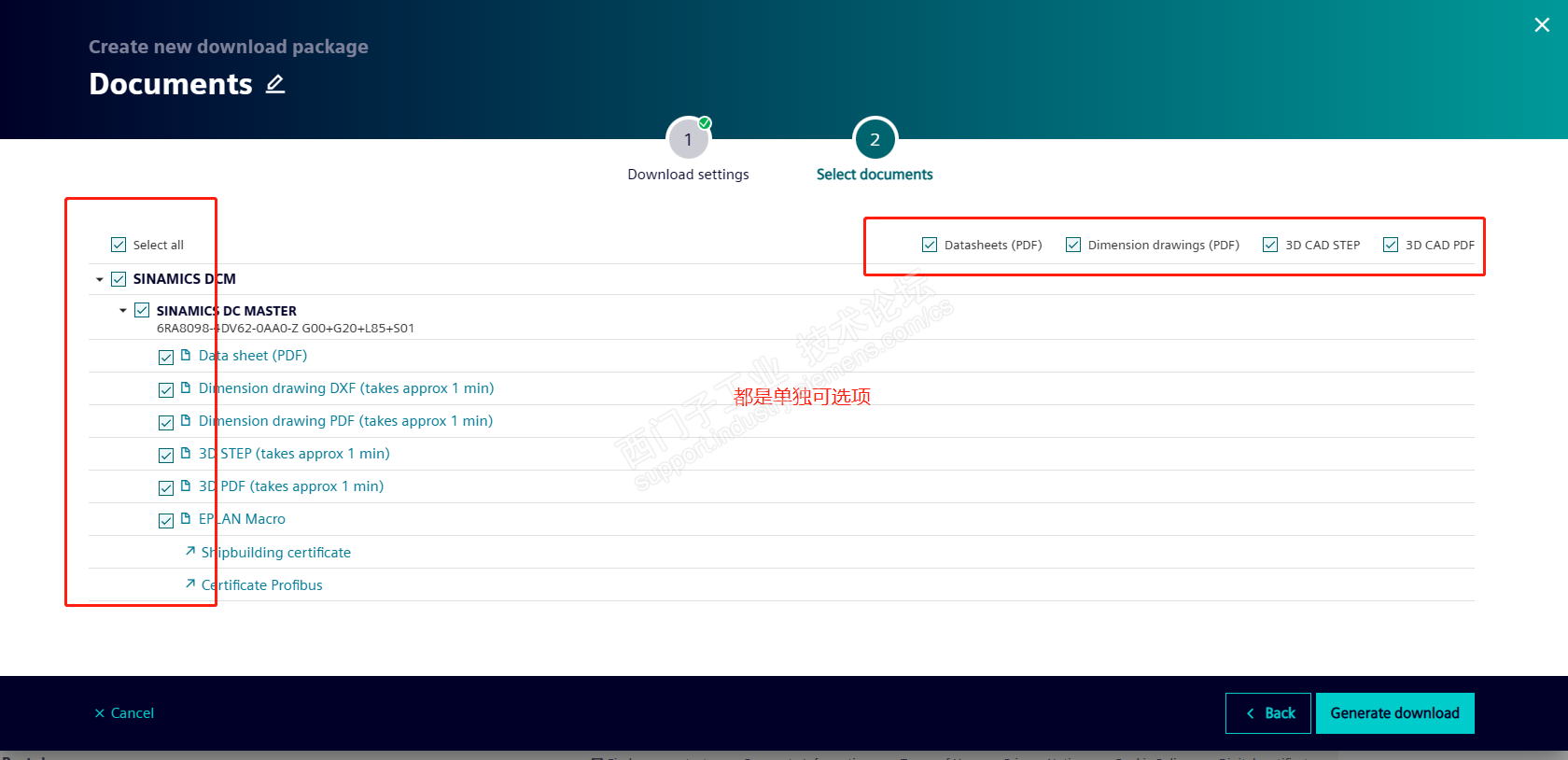This screenshot has height=760, width=1568.
Task: Open the Data sheet (PDF) link
Action: click(253, 356)
